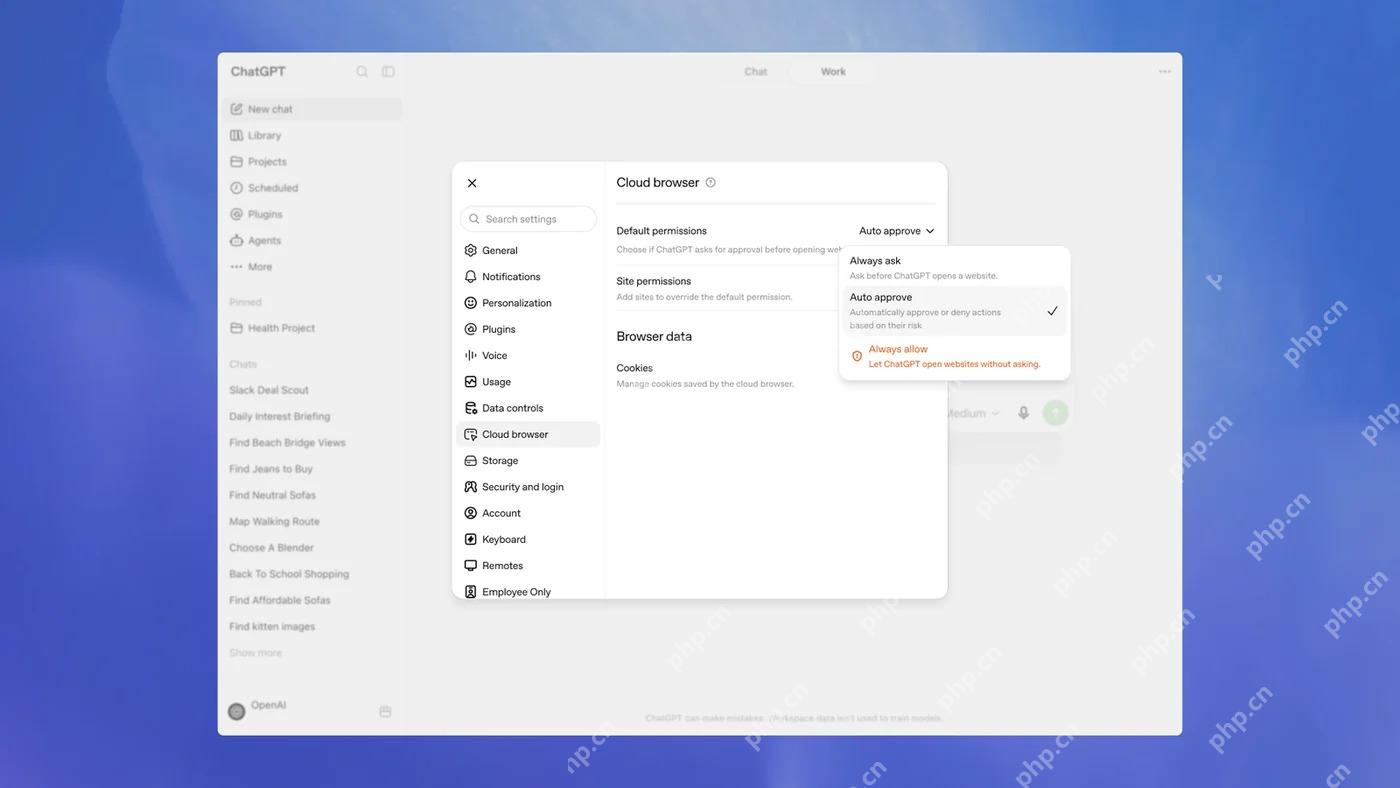Select Cloud browser in the settings list

528,435
